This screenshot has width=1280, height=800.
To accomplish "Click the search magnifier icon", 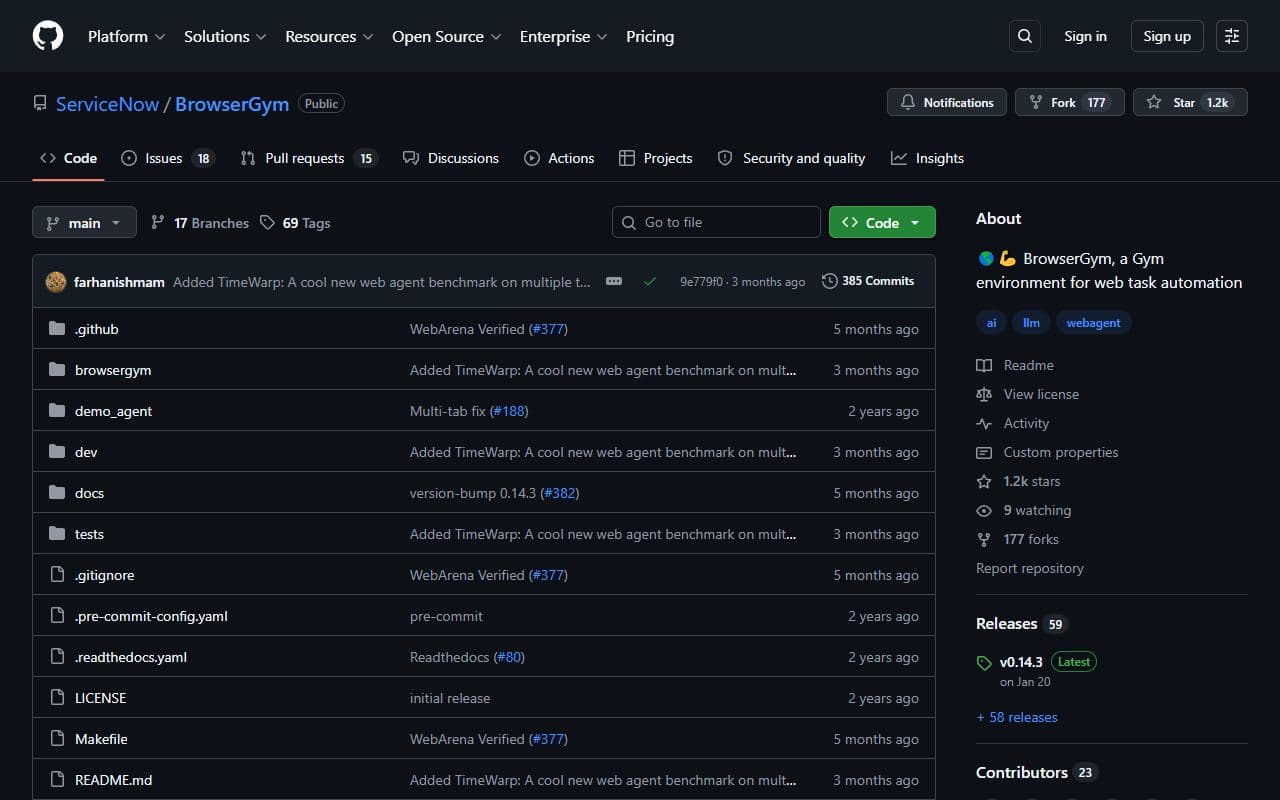I will [1024, 36].
